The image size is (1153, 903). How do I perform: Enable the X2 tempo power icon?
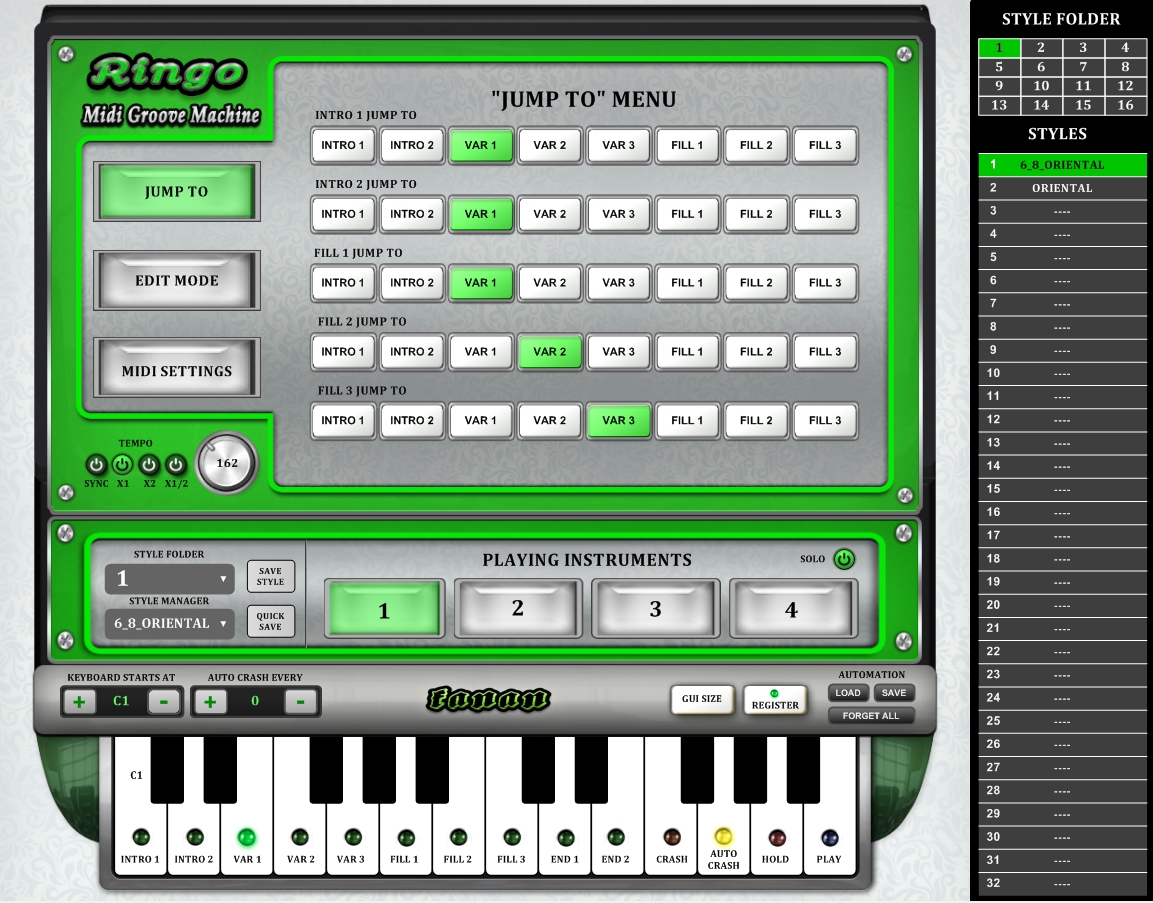click(x=149, y=465)
